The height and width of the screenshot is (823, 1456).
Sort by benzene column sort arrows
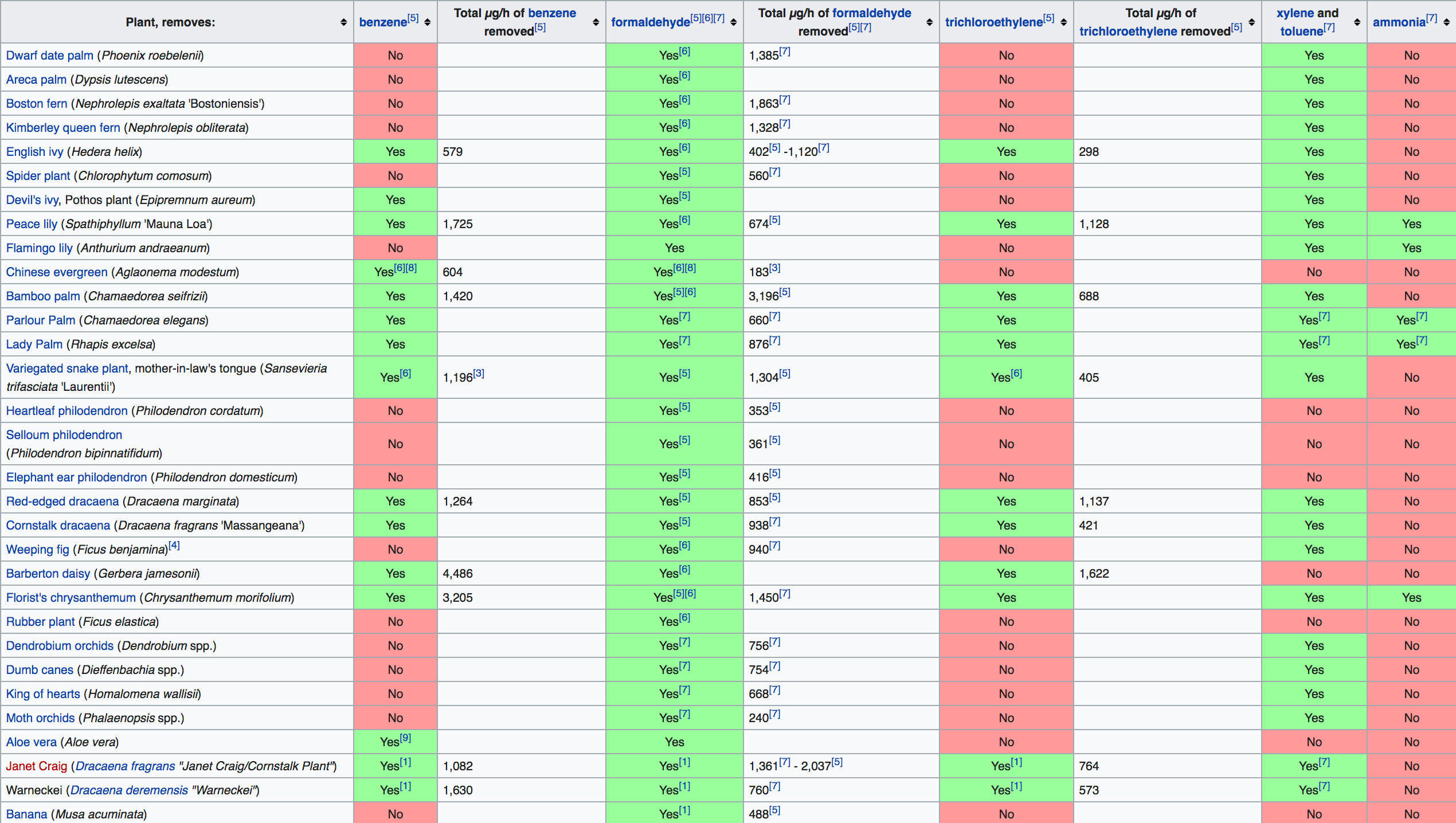[427, 22]
